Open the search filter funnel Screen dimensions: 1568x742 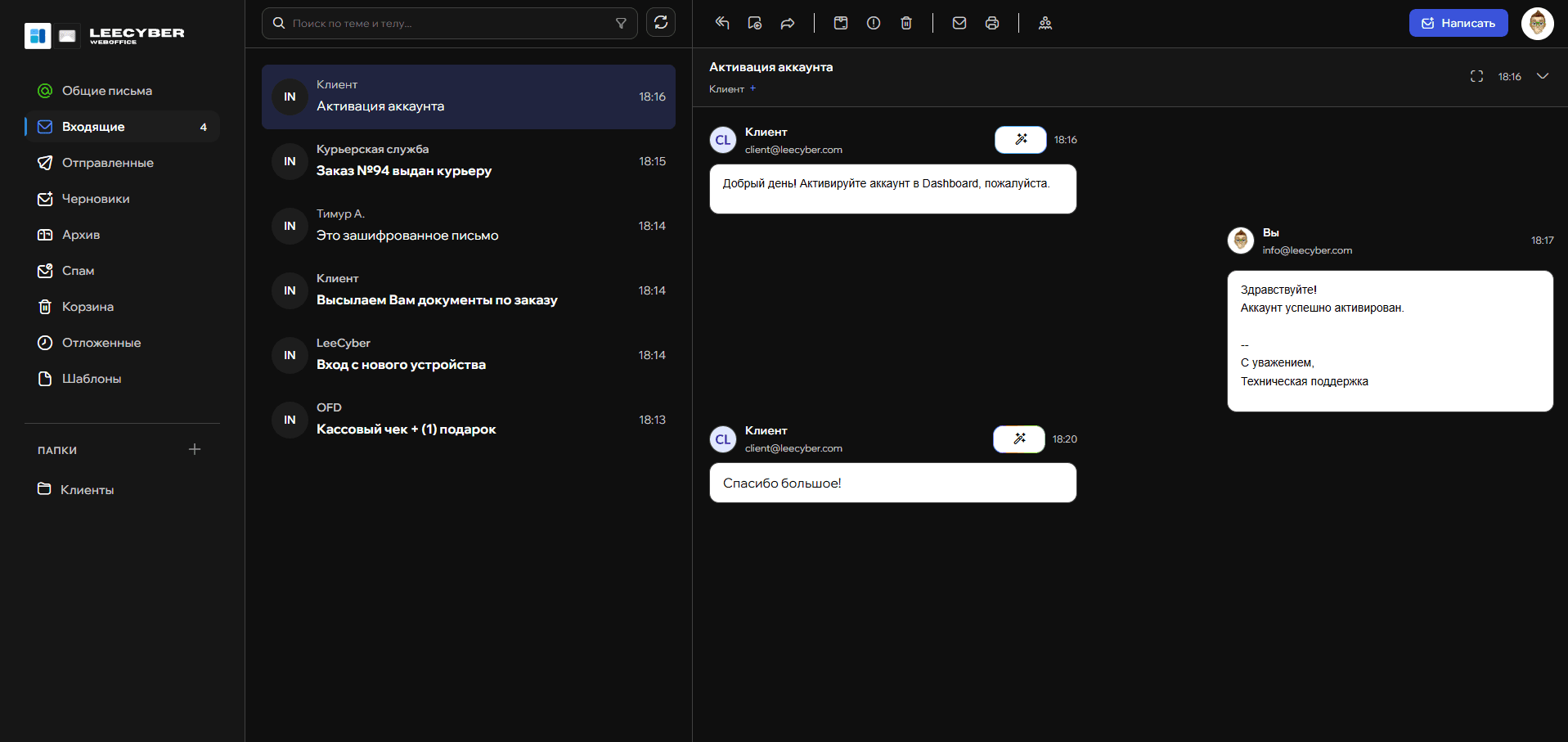coord(621,24)
